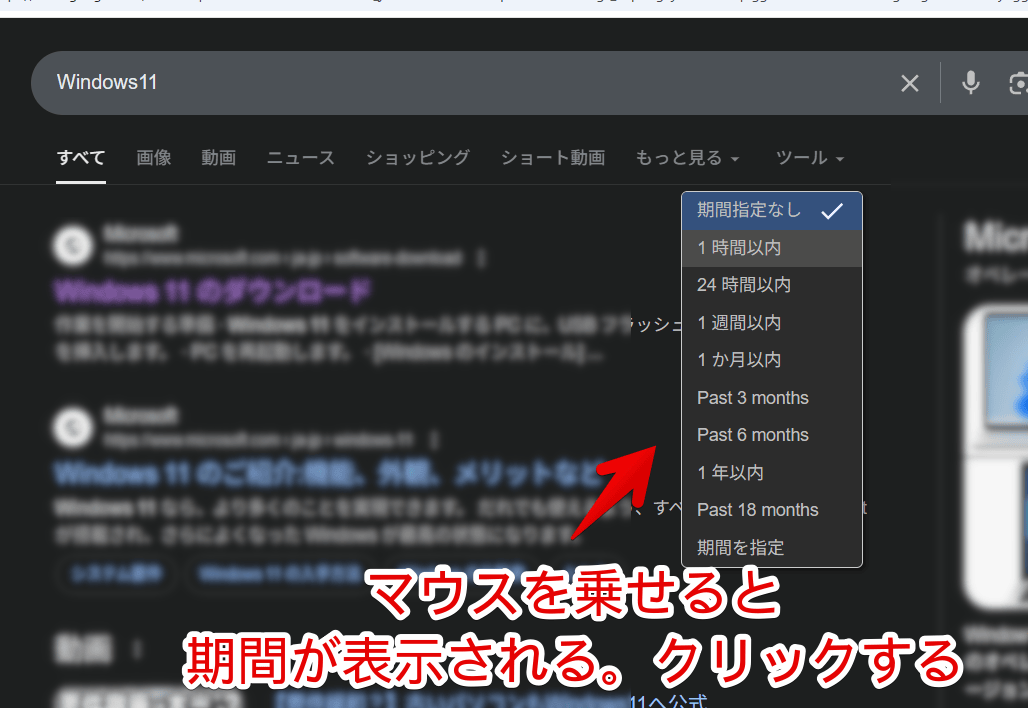The height and width of the screenshot is (708, 1028).
Task: Switch to the 動画 tab
Action: click(x=218, y=158)
